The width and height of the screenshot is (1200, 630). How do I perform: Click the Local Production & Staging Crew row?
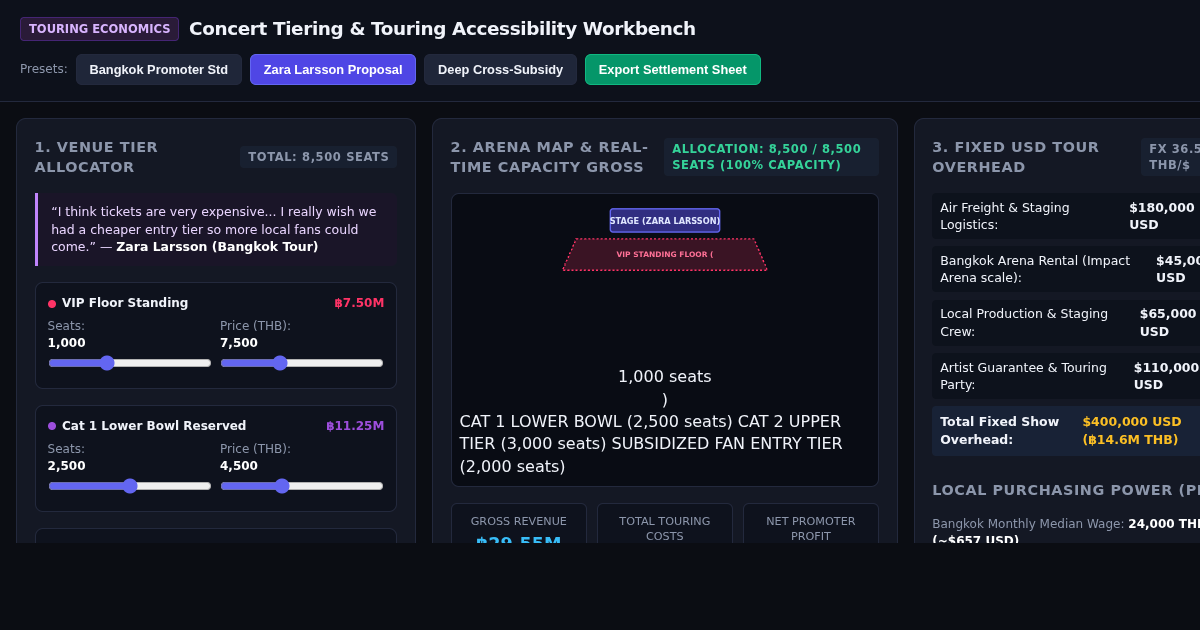tap(1066, 322)
